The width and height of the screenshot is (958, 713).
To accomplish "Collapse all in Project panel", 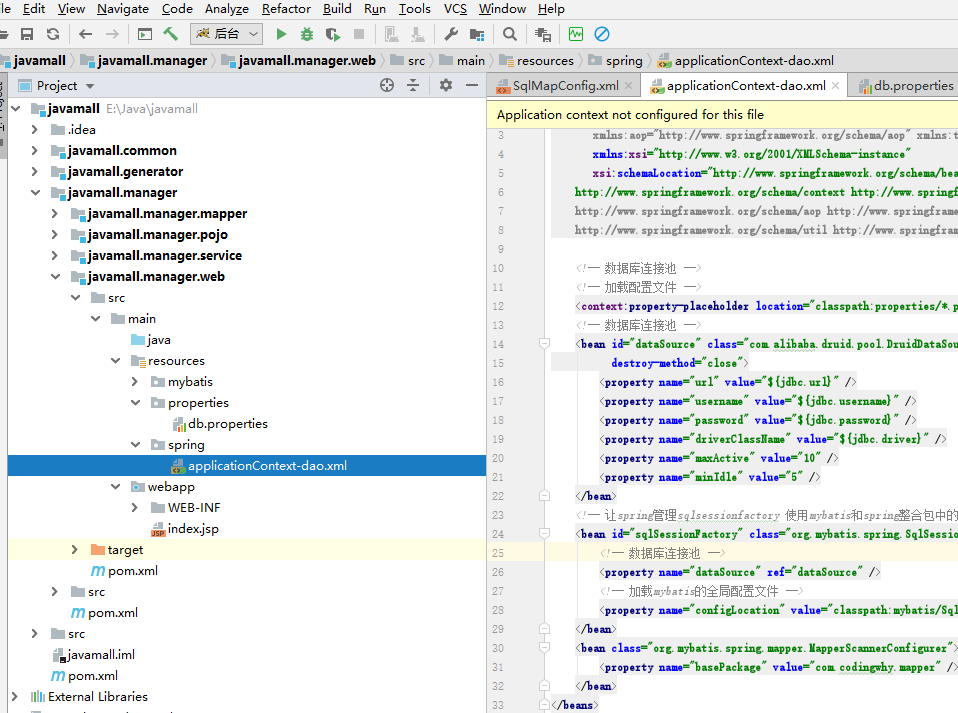I will 413,86.
